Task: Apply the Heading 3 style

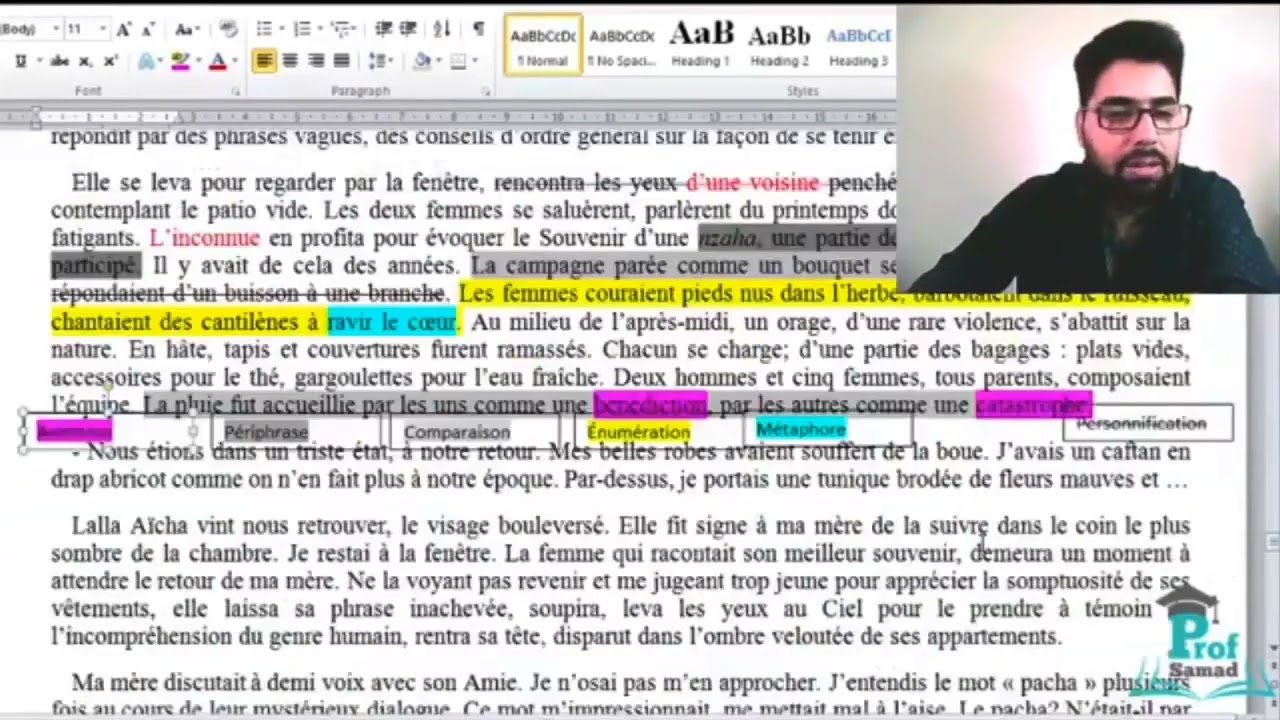Action: point(858,44)
